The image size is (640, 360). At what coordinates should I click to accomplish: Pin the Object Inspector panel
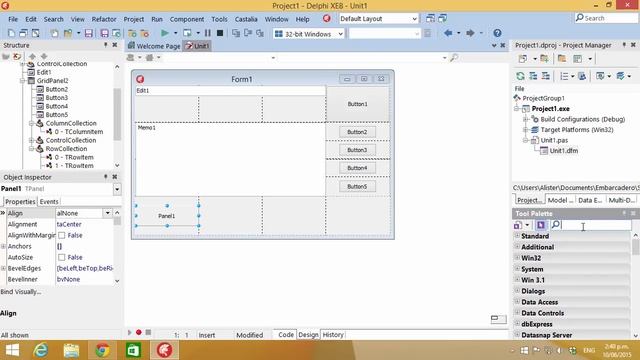point(106,177)
